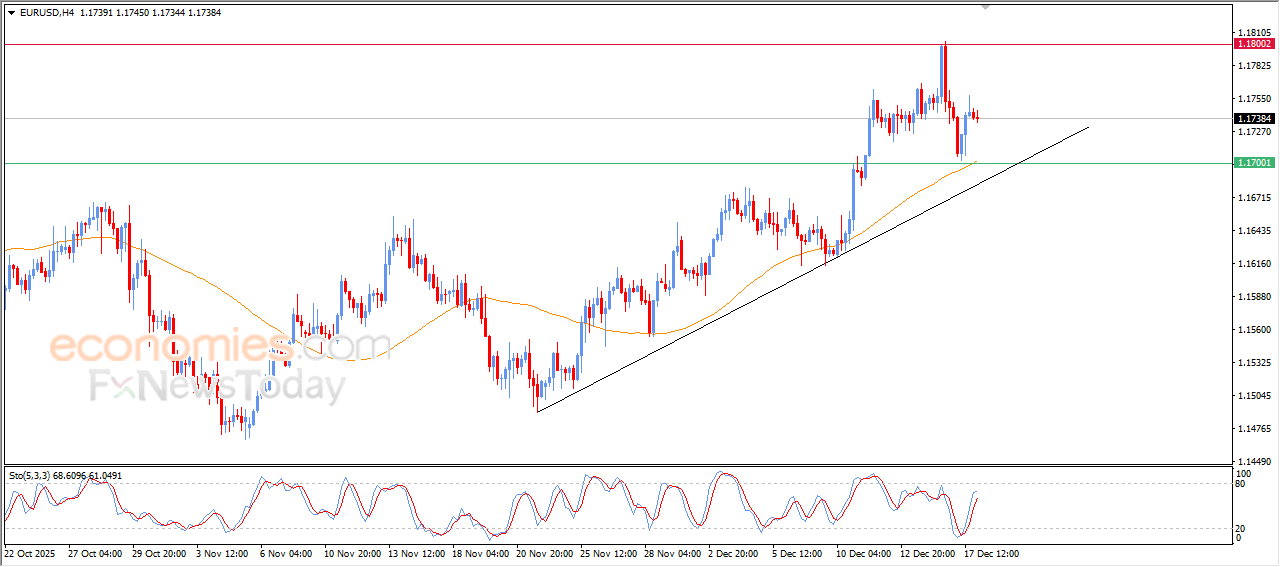The image size is (1280, 567).
Task: Click the 1.18105 price axis label
Action: [x=1254, y=33]
